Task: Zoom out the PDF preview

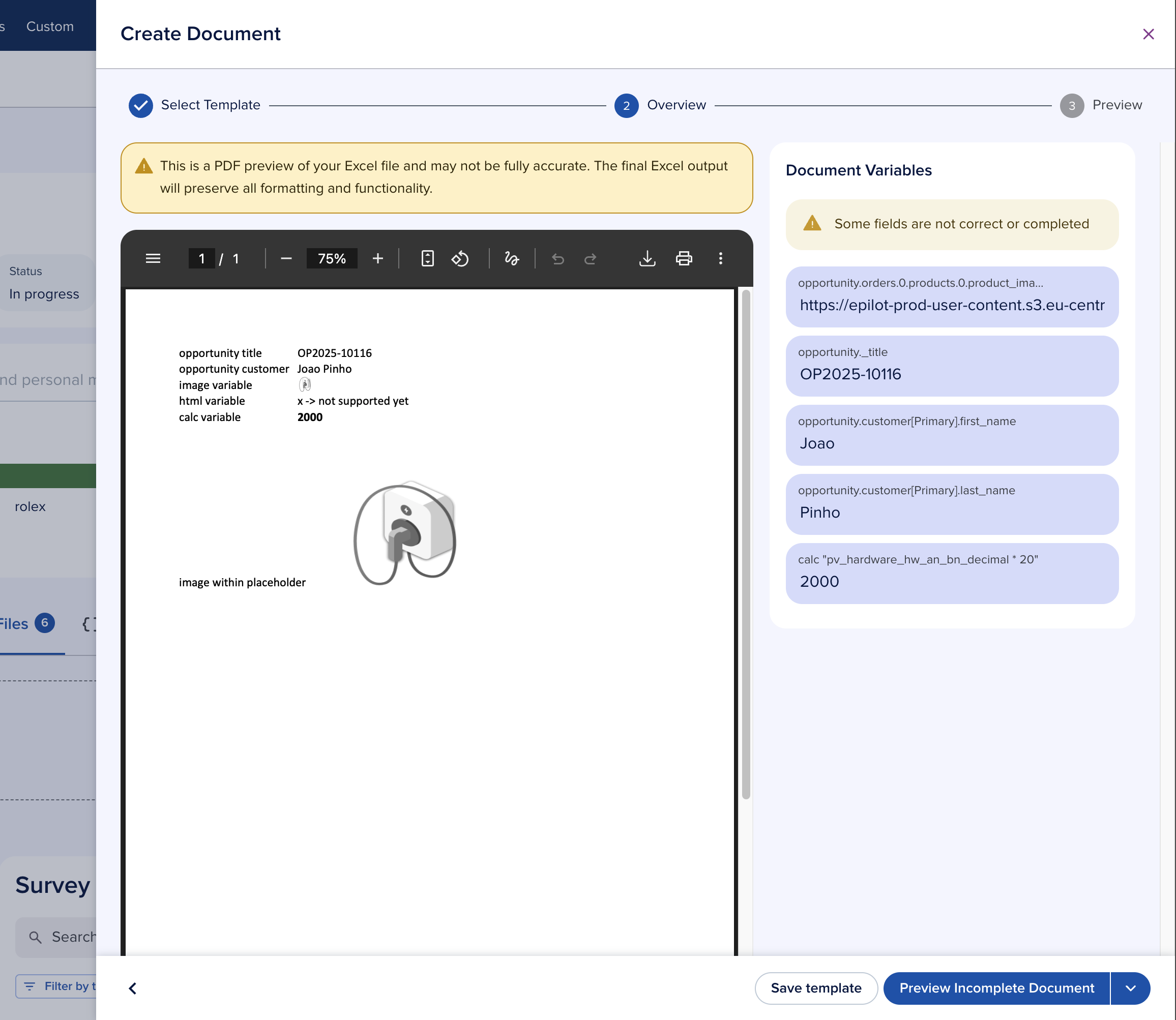Action: point(286,258)
